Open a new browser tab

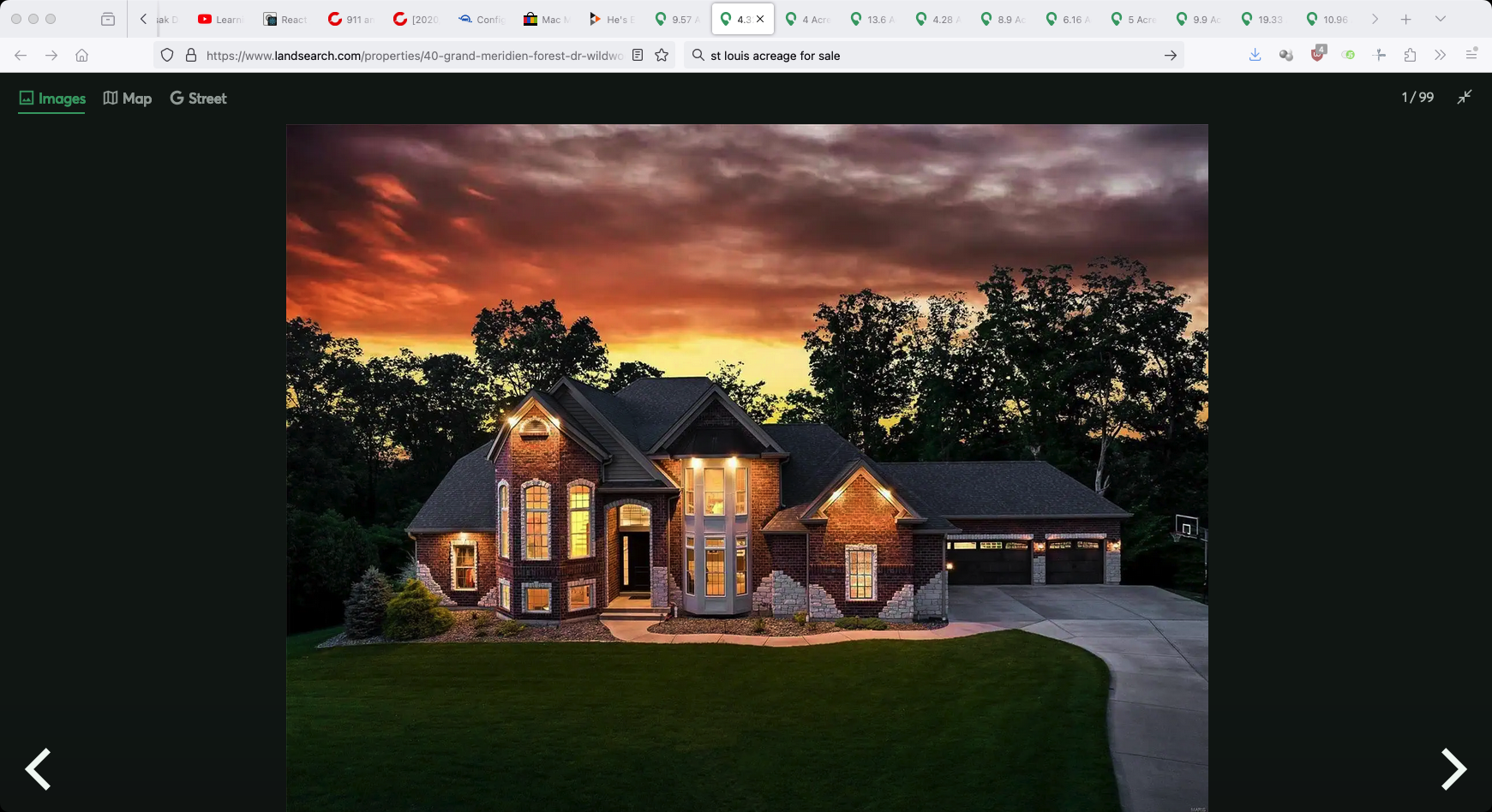(x=1406, y=19)
